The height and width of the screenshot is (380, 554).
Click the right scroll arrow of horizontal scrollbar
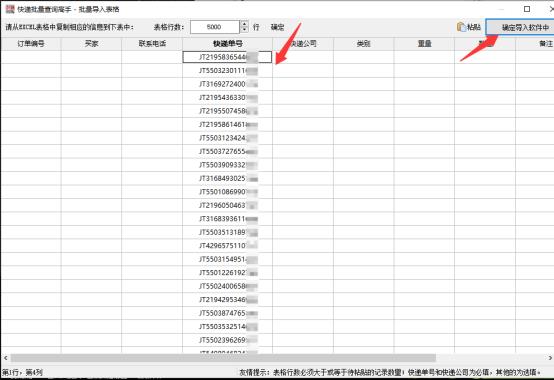[x=550, y=358]
